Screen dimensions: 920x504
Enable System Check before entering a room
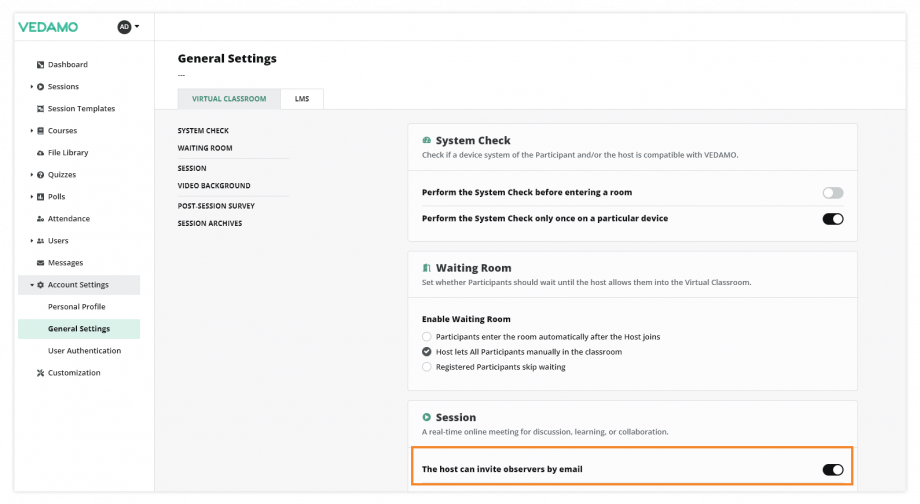(x=832, y=193)
